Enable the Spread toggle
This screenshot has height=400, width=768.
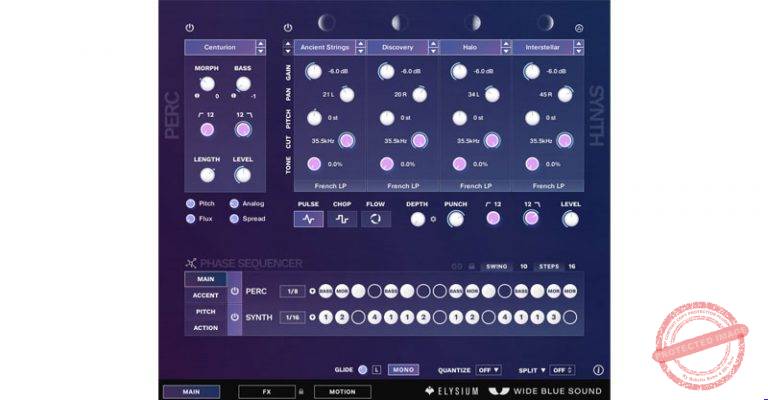tap(234, 219)
